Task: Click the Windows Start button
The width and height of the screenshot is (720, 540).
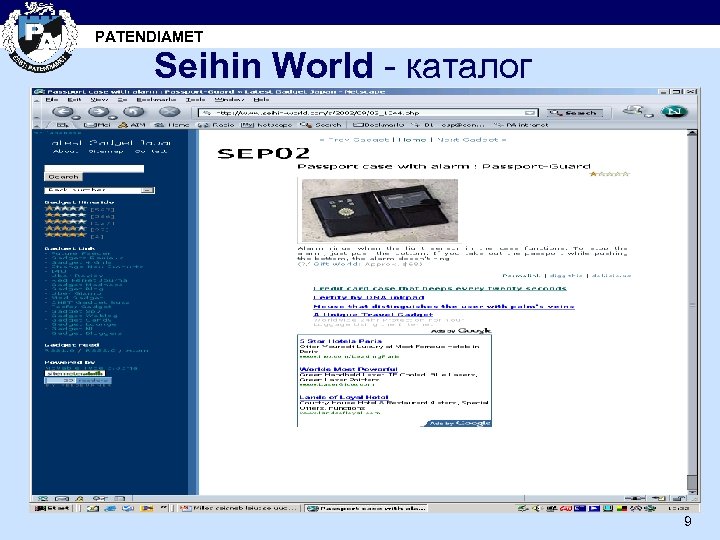Action: (x=52, y=508)
